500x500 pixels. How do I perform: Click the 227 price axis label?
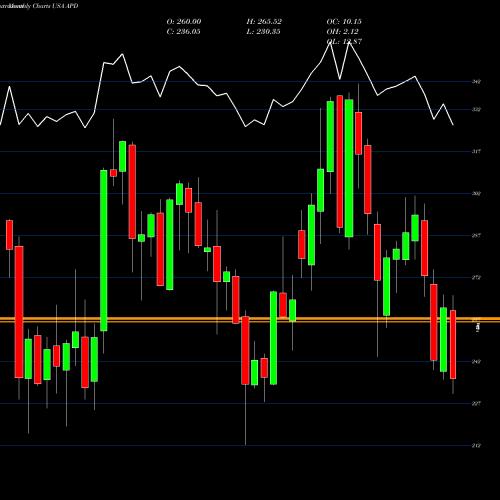(476, 403)
